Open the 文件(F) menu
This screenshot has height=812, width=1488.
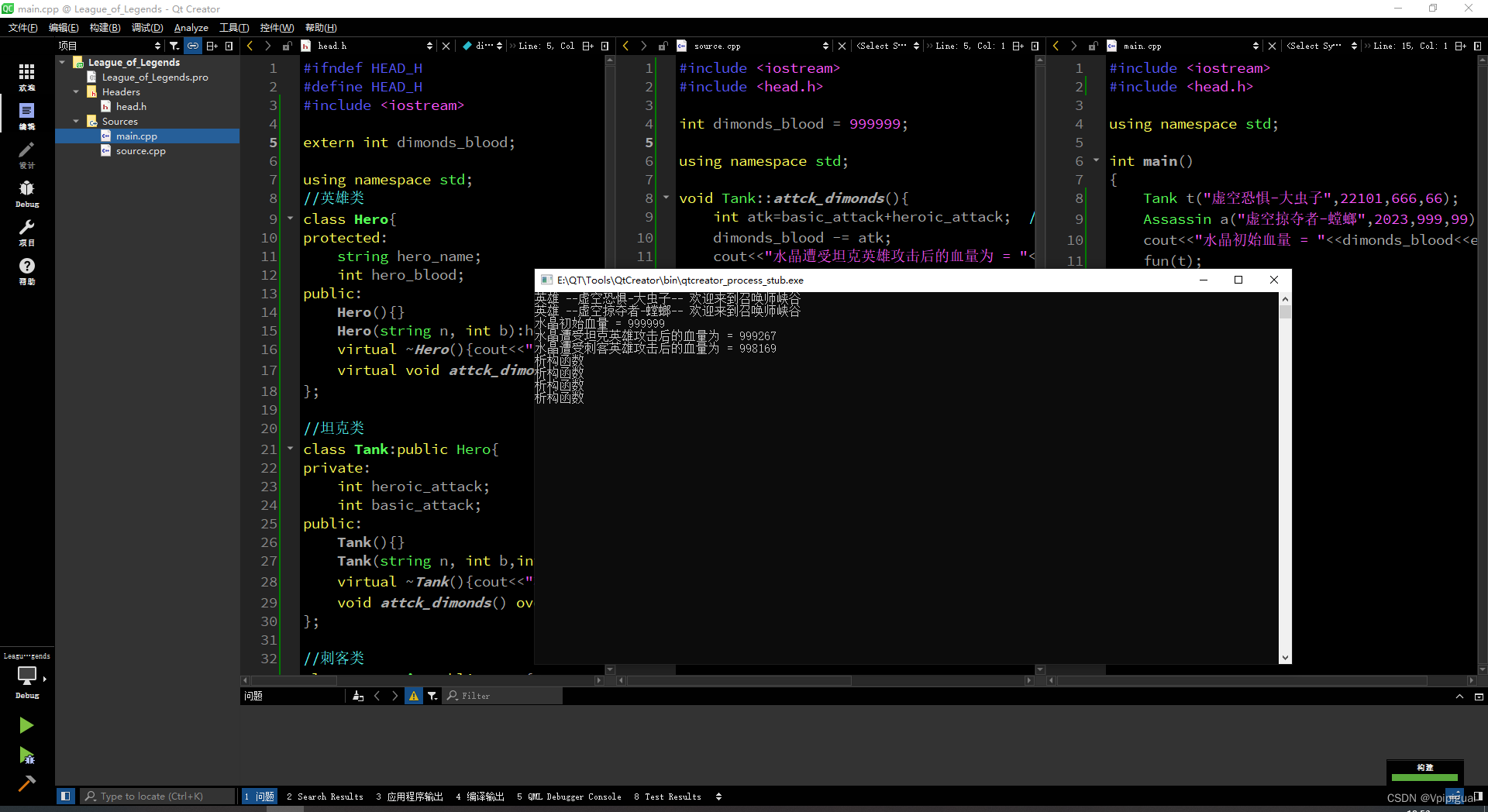[x=23, y=28]
